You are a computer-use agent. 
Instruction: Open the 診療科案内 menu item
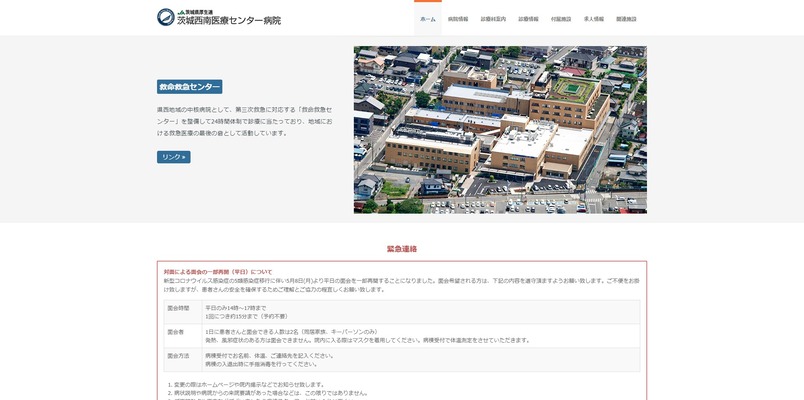pos(493,19)
